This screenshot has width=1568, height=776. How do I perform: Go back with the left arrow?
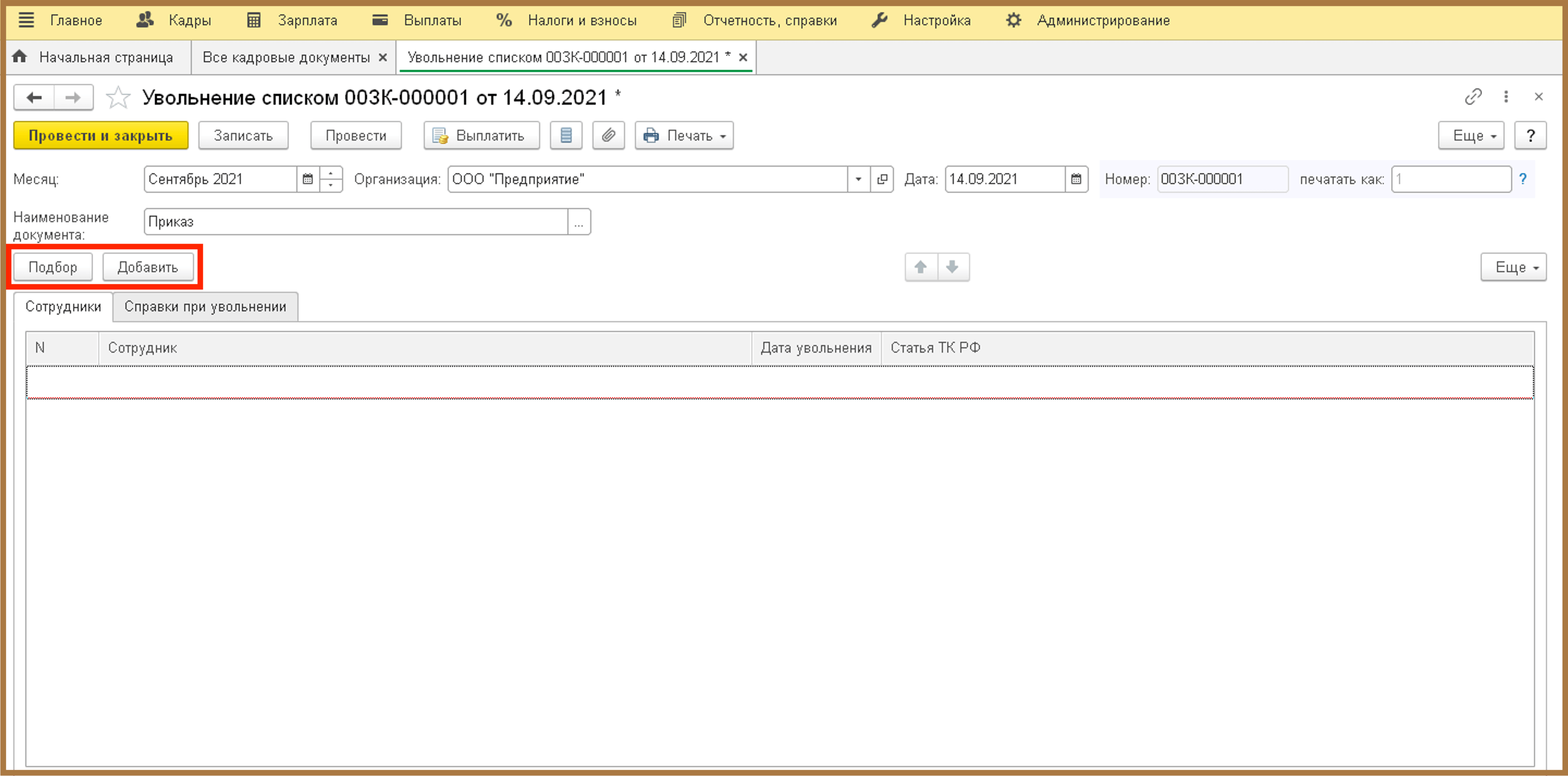click(34, 97)
